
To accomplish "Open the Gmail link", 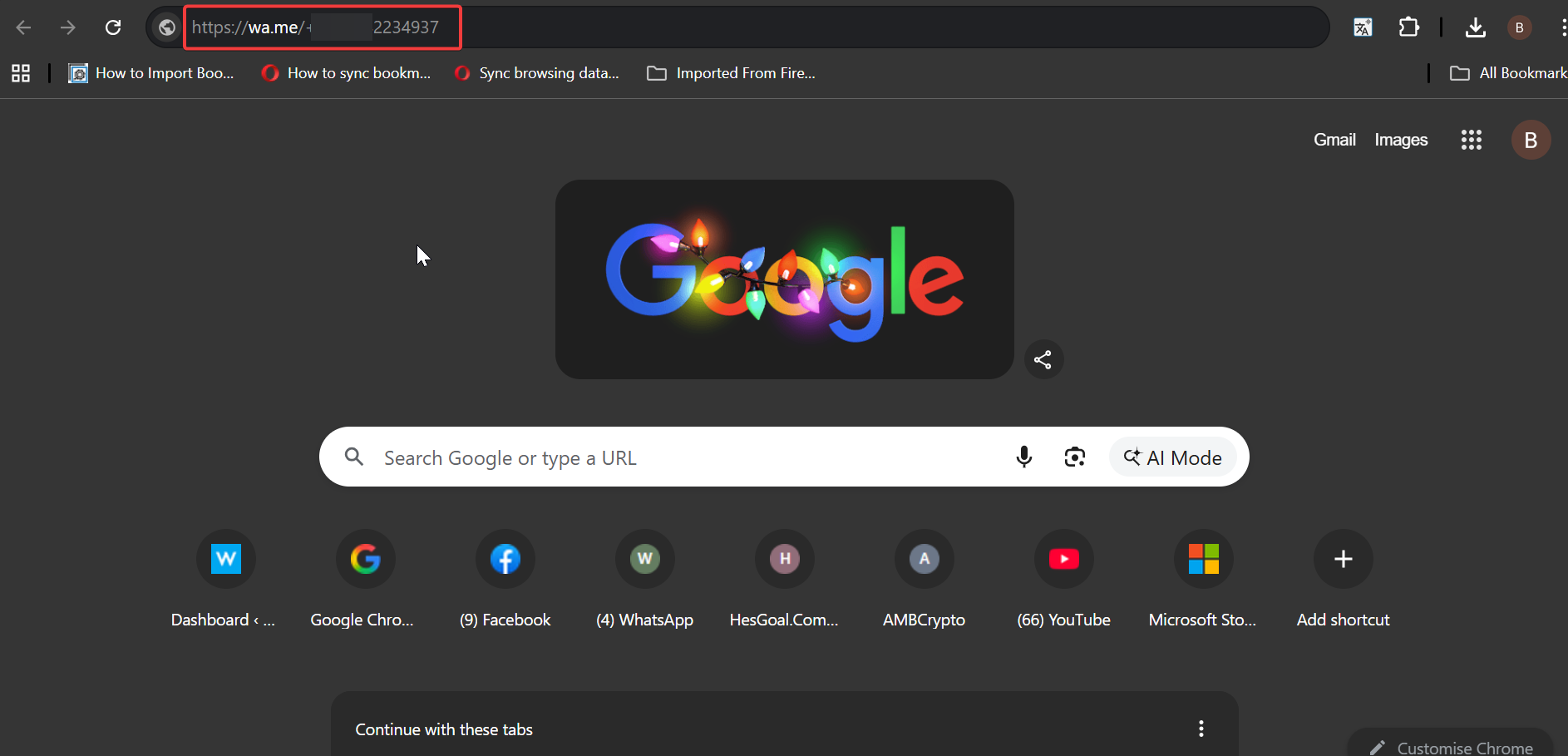I will 1334,140.
